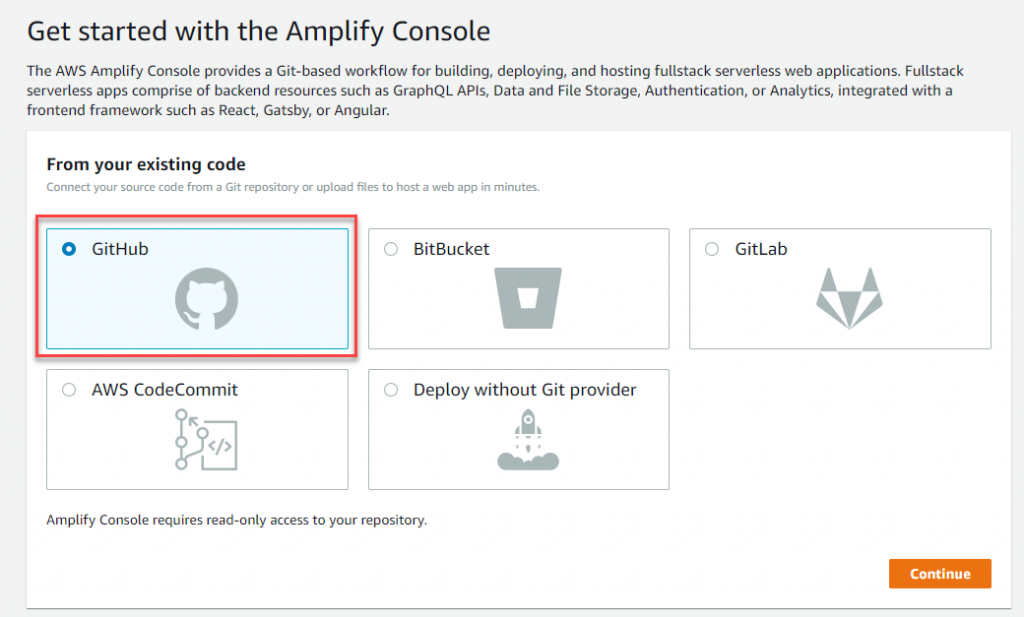This screenshot has width=1024, height=617.
Task: Enable Deploy without Git provider option
Action: 390,390
